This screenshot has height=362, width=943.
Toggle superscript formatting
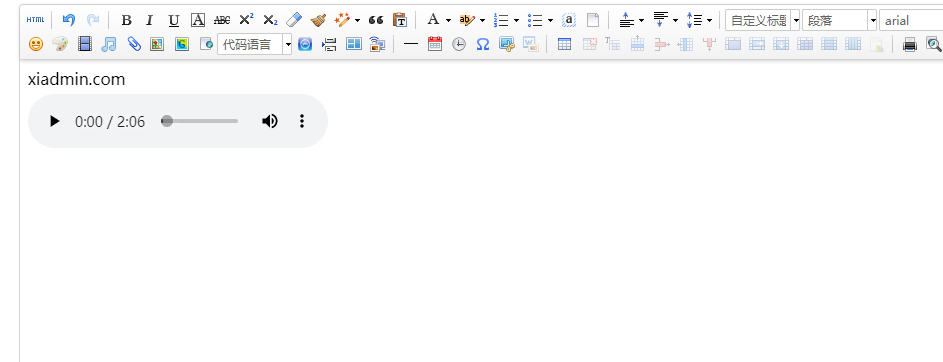(246, 20)
